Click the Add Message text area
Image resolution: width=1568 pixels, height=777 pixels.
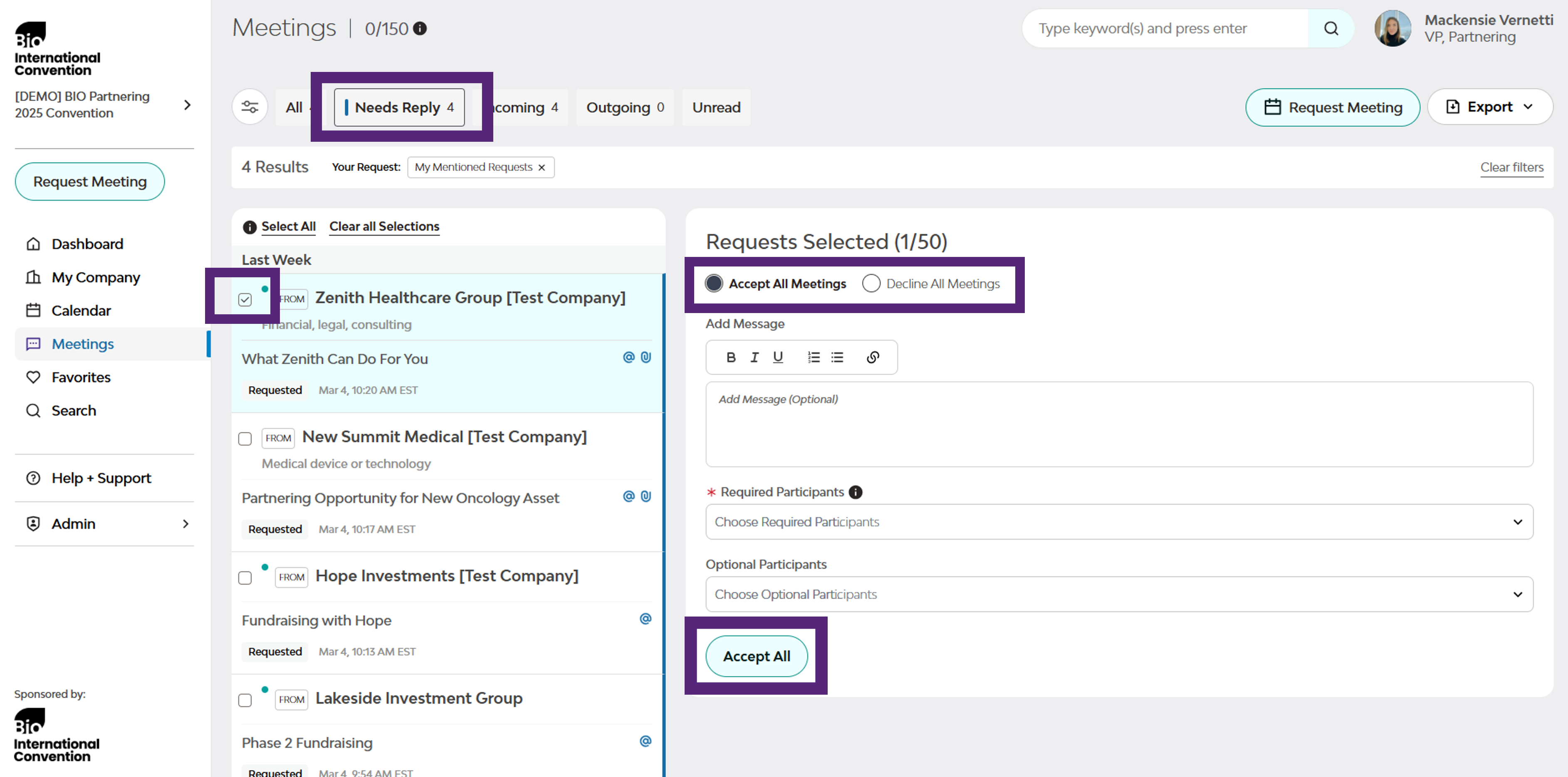1119,424
